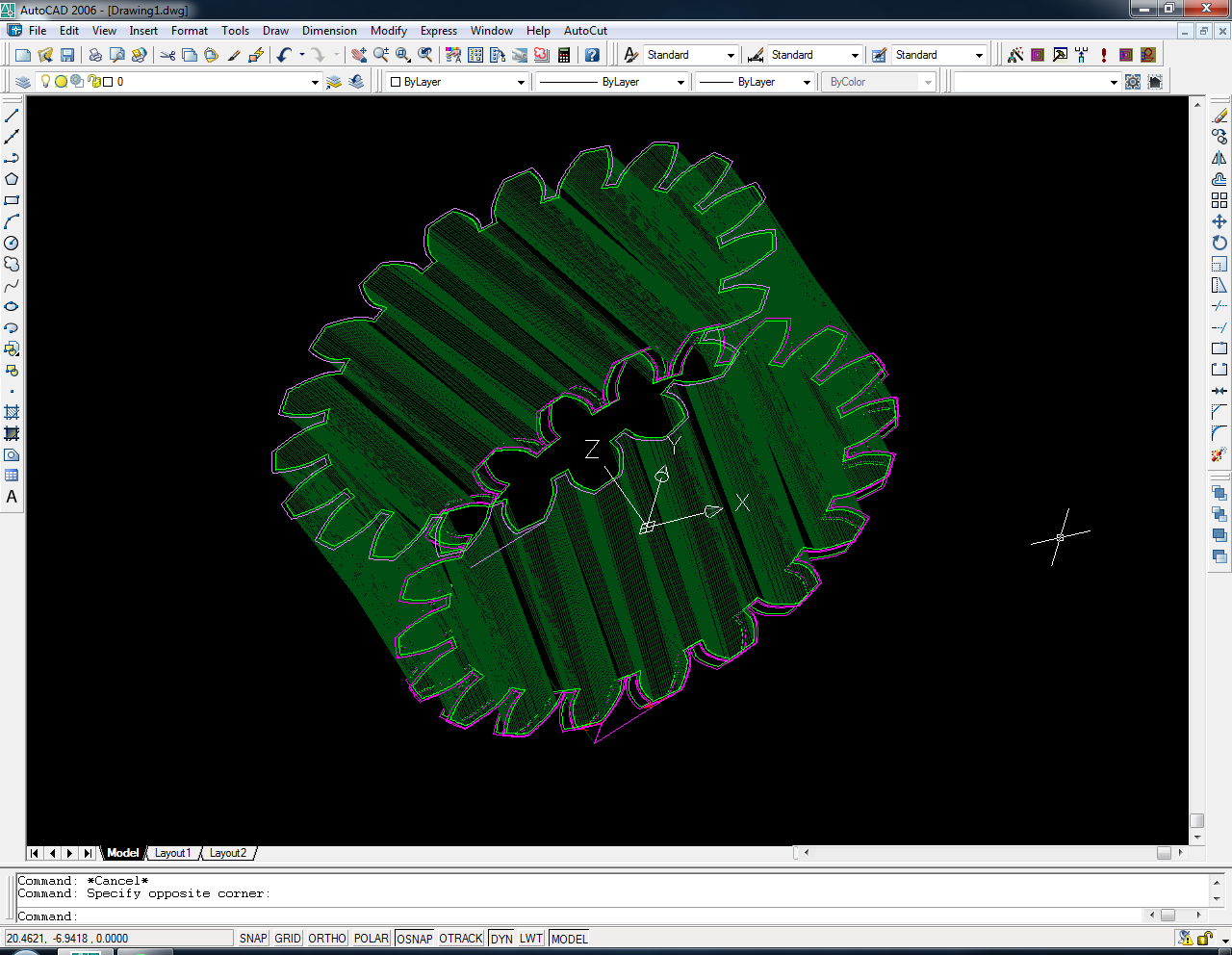Turn on ORTHO mode
Viewport: 1232px width, 955px height.
[327, 939]
